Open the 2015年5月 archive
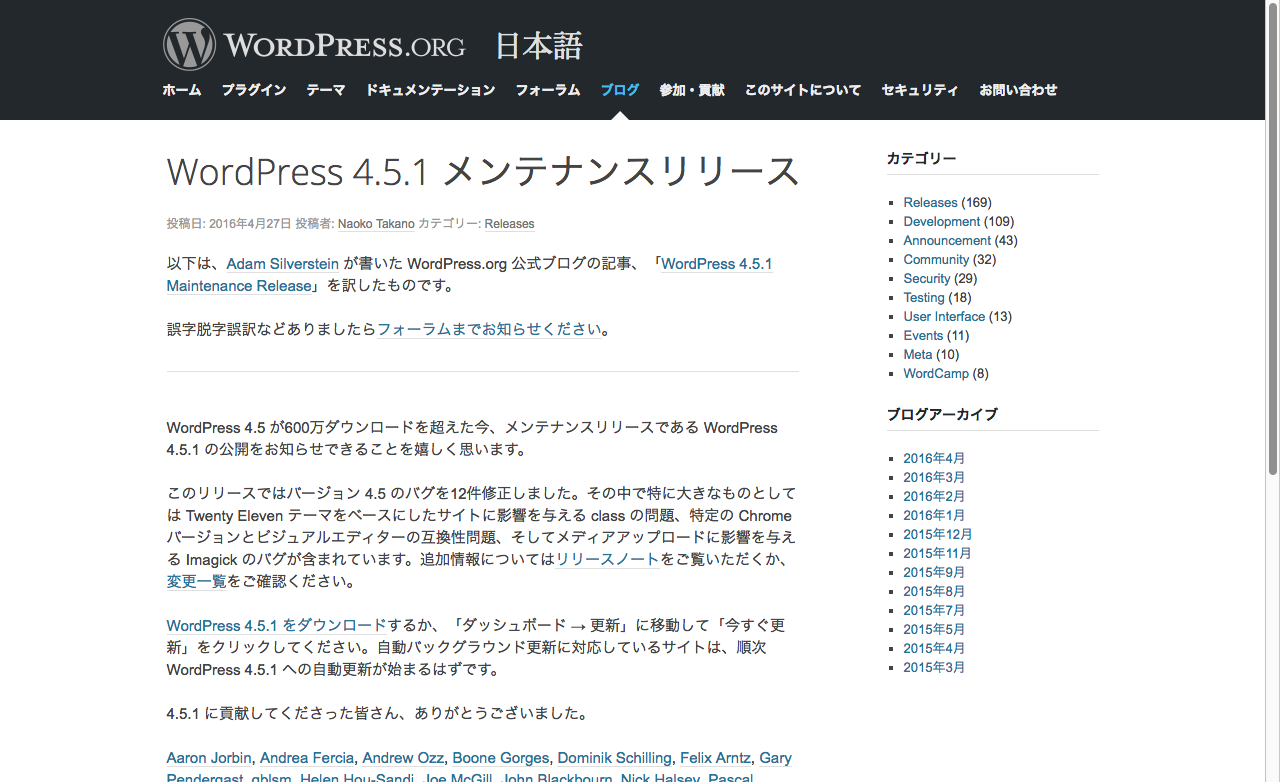The image size is (1280, 782). 934,629
